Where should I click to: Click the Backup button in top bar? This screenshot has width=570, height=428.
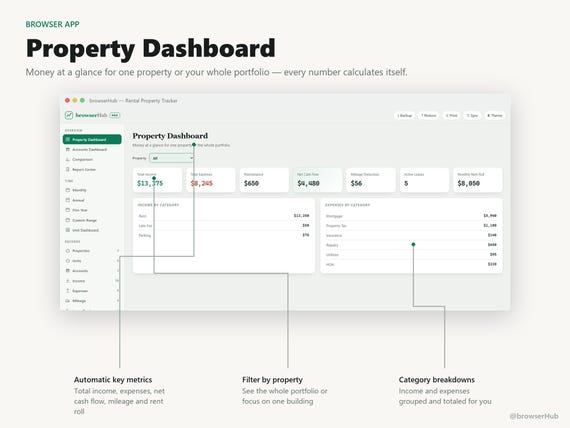(x=405, y=116)
